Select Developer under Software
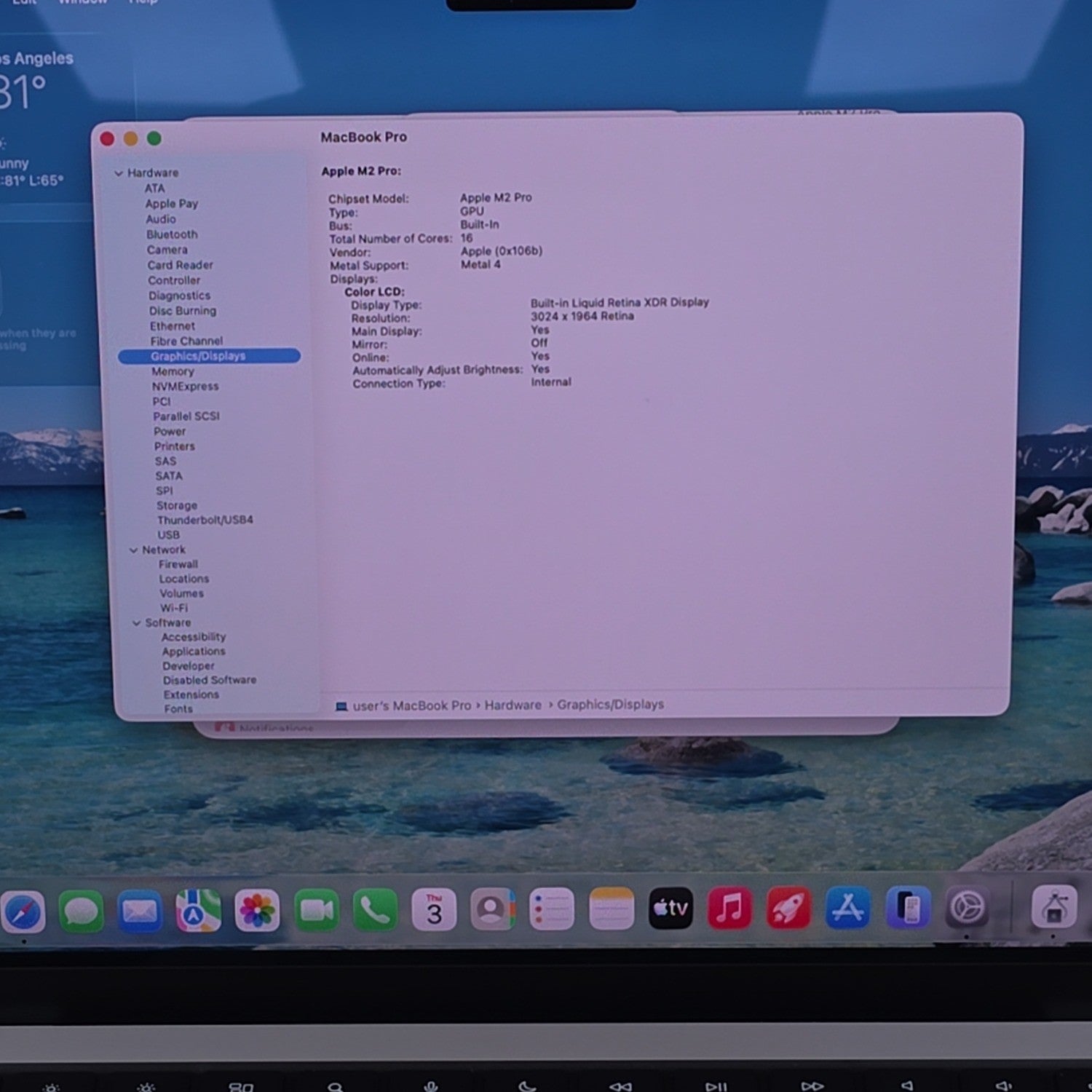Viewport: 1092px width, 1092px height. (x=189, y=666)
